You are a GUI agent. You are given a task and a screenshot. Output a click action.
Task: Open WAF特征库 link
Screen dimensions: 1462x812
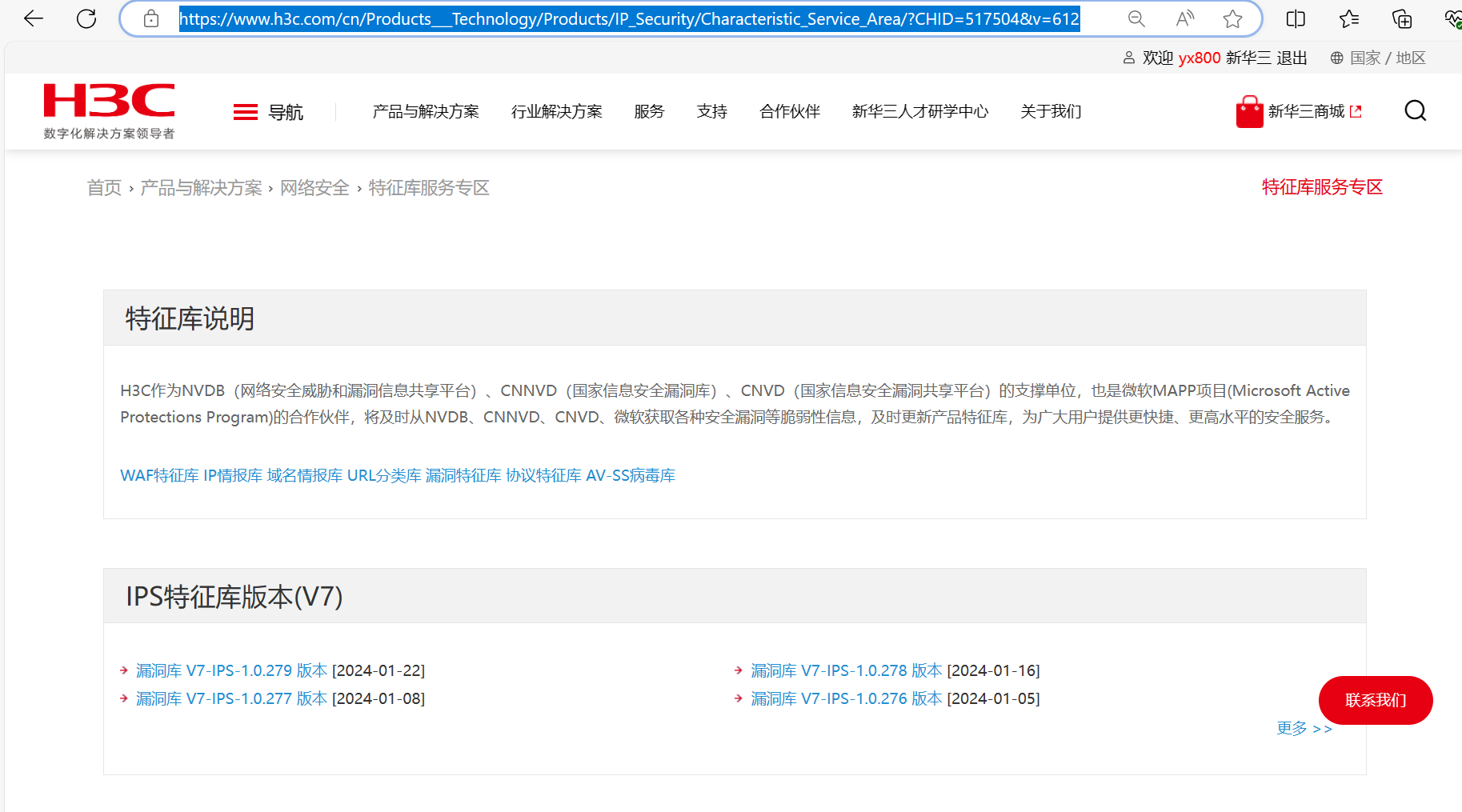159,476
